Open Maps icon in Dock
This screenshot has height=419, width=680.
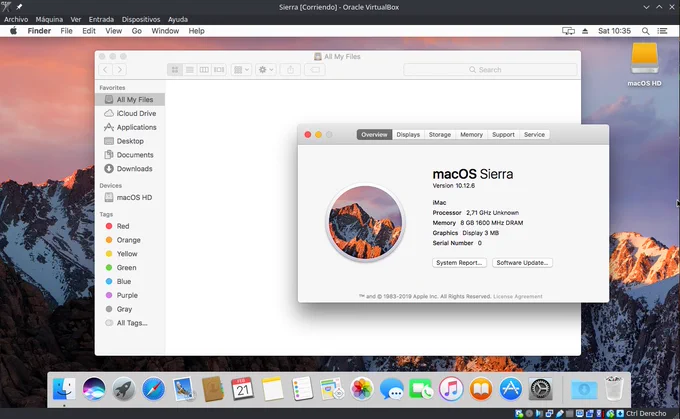tap(332, 389)
